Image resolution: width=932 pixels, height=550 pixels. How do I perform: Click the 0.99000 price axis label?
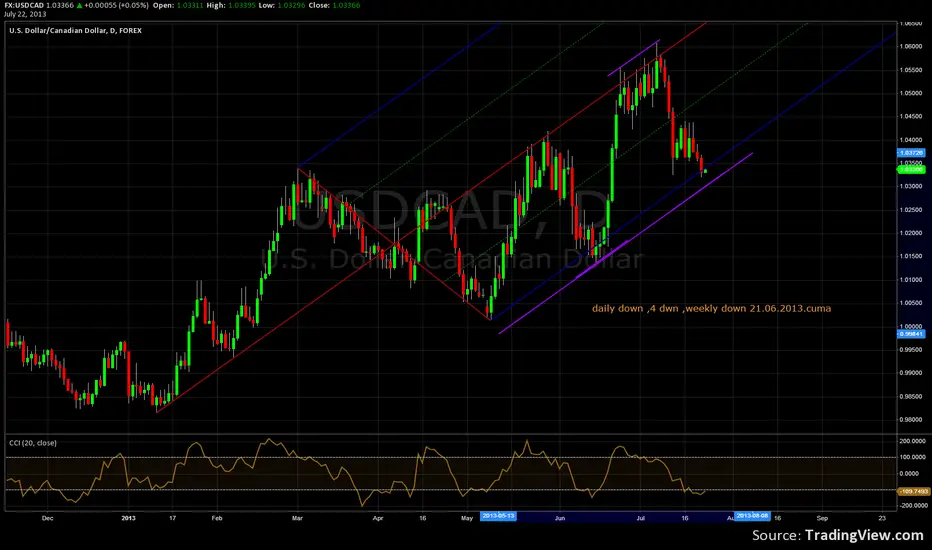(x=911, y=373)
